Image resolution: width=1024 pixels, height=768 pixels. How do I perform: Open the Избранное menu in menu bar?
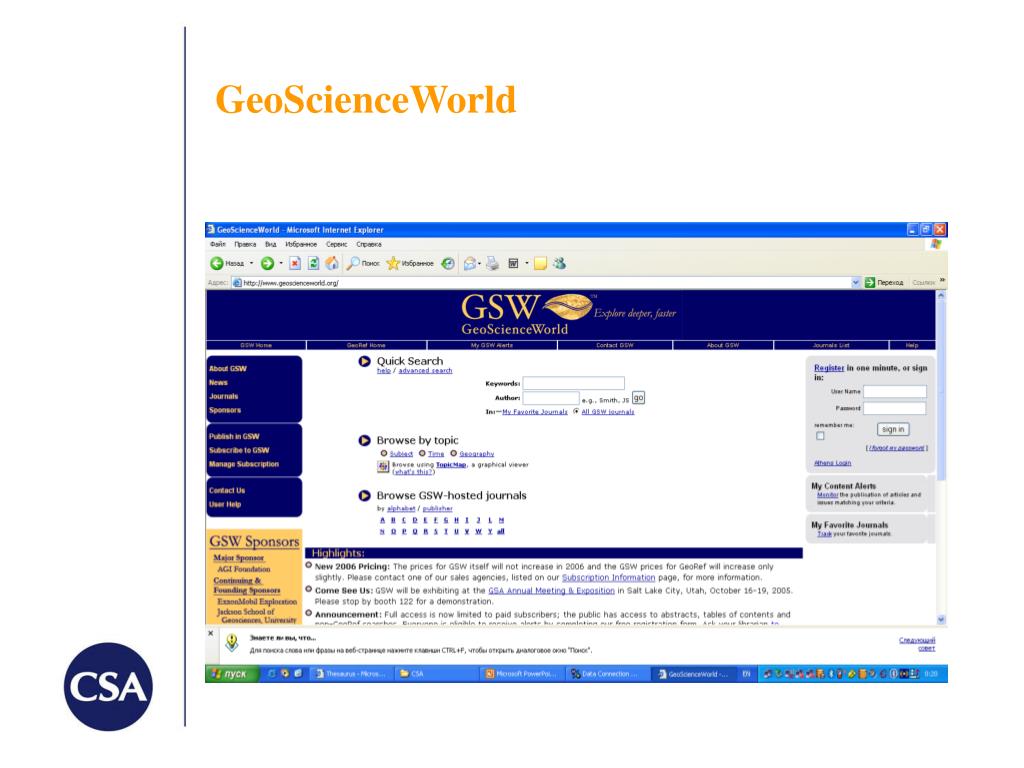click(x=301, y=244)
